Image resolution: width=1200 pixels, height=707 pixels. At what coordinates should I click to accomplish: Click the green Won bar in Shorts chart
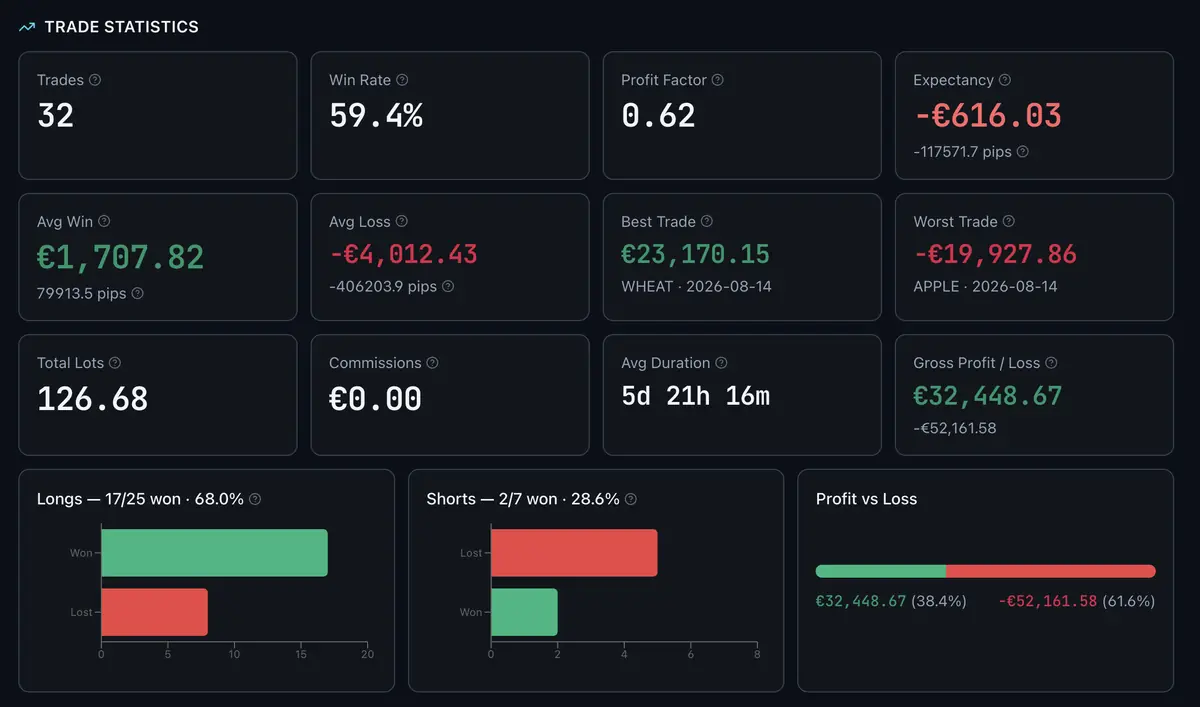click(x=524, y=612)
